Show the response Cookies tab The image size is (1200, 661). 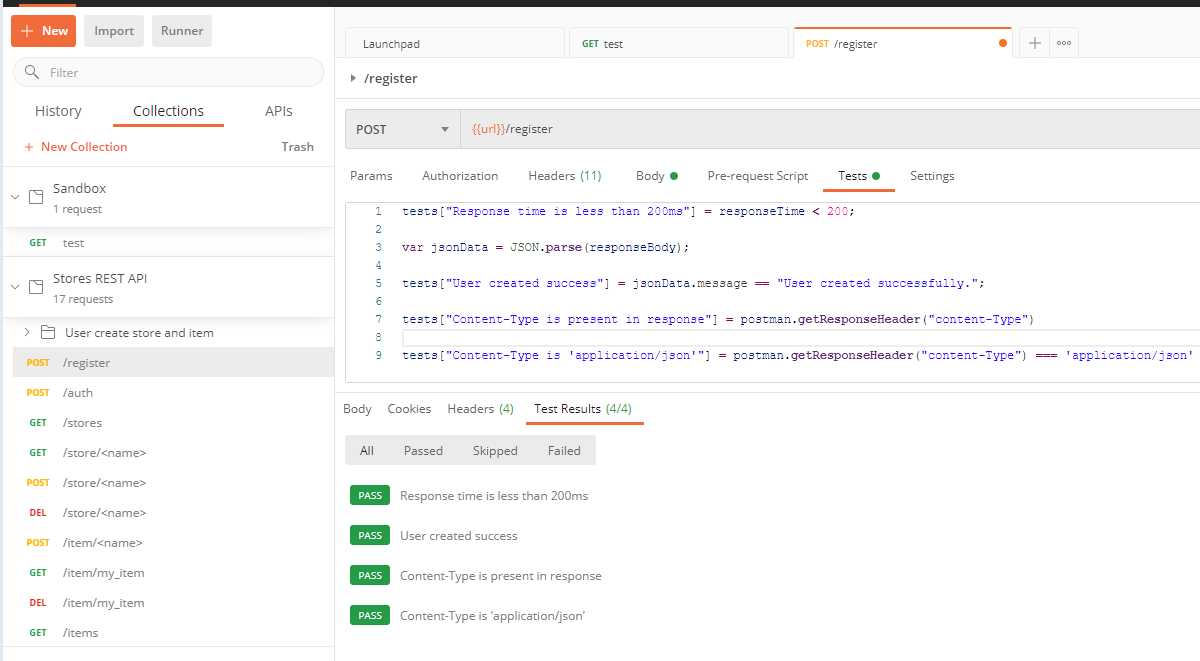(409, 409)
